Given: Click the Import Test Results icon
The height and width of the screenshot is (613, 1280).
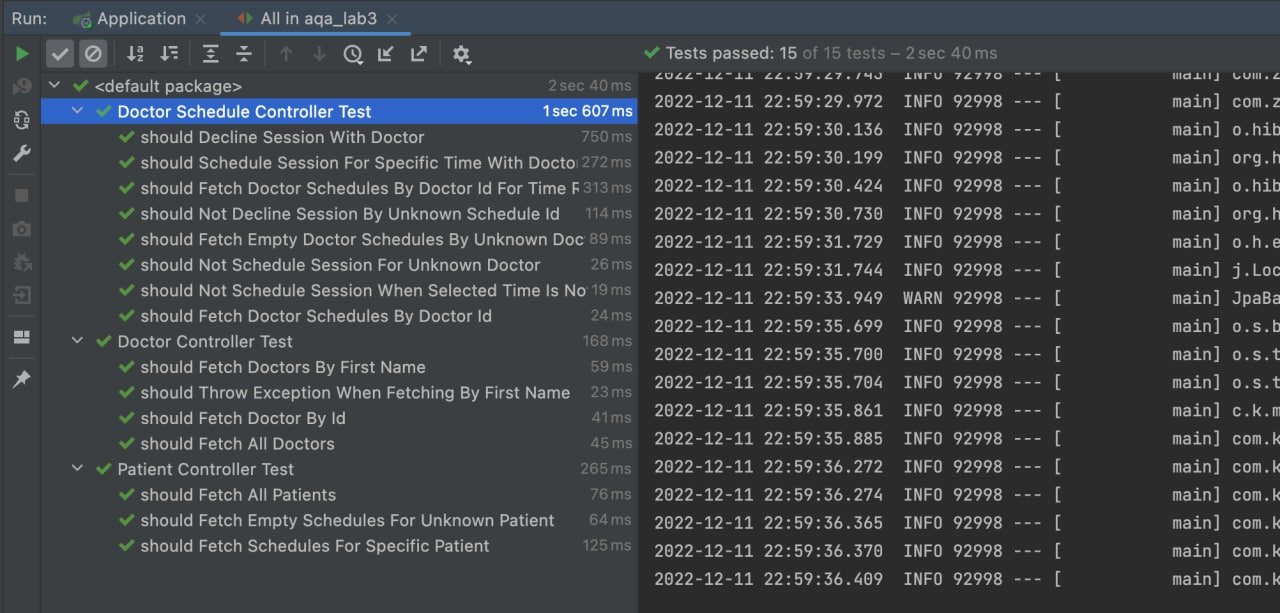Looking at the screenshot, I should [385, 53].
